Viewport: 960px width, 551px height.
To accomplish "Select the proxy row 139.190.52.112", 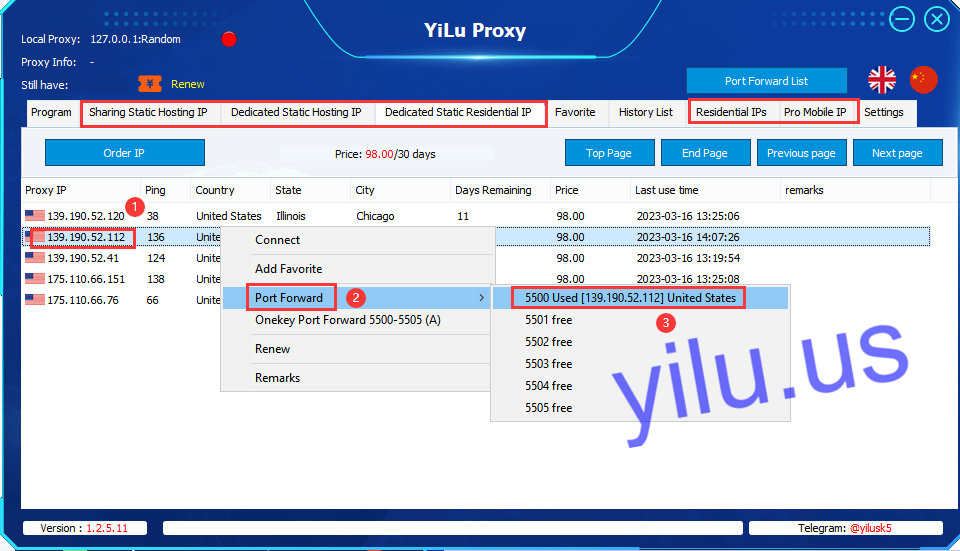I will pyautogui.click(x=476, y=237).
